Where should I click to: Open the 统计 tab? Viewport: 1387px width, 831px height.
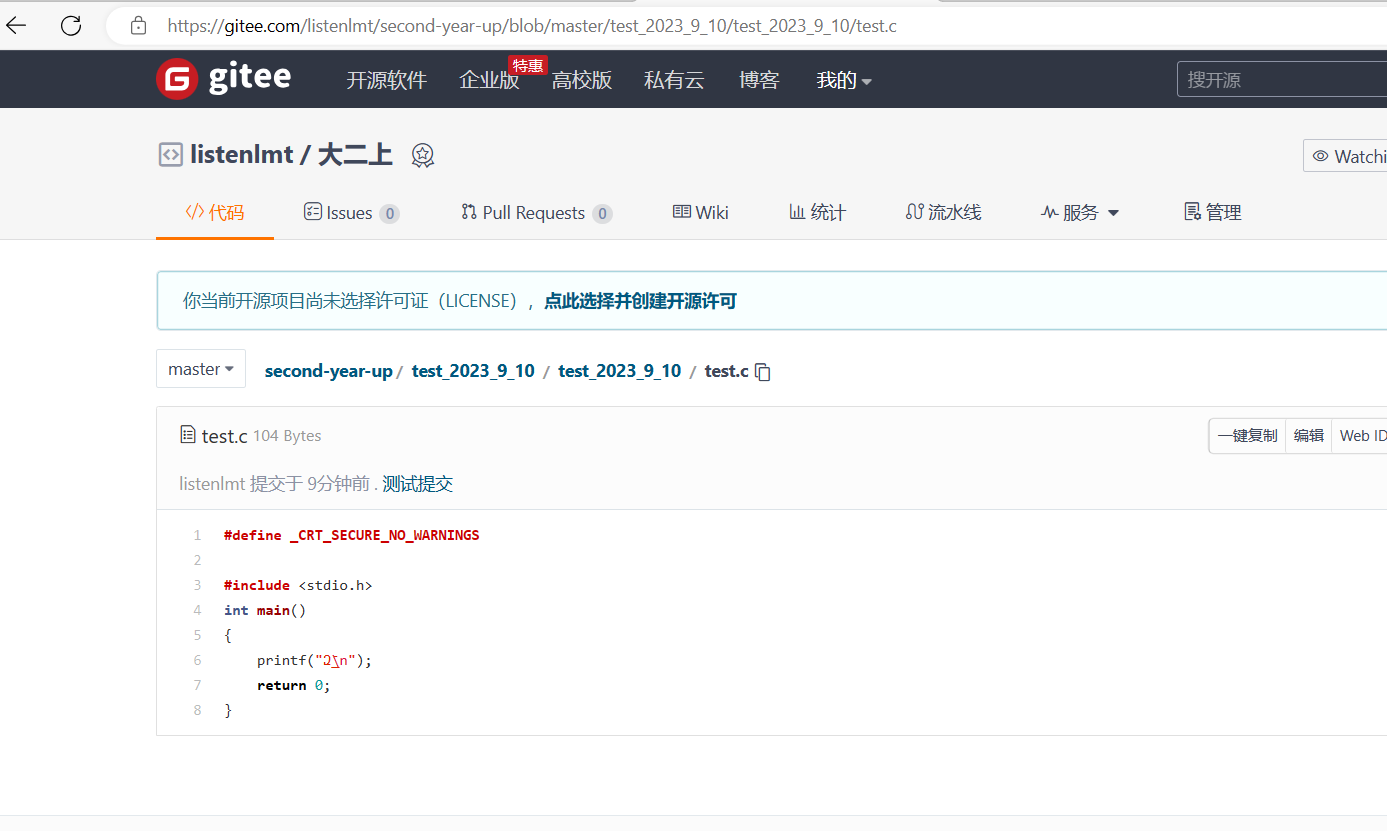(x=818, y=212)
